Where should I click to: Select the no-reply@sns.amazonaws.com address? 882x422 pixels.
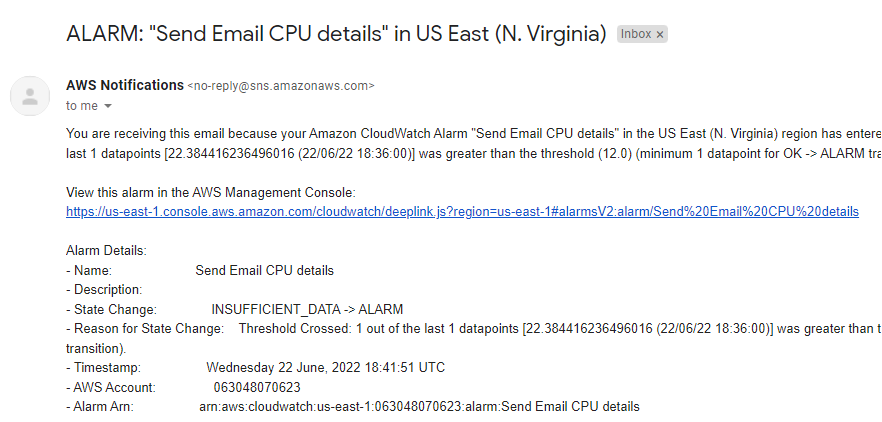pyautogui.click(x=281, y=86)
